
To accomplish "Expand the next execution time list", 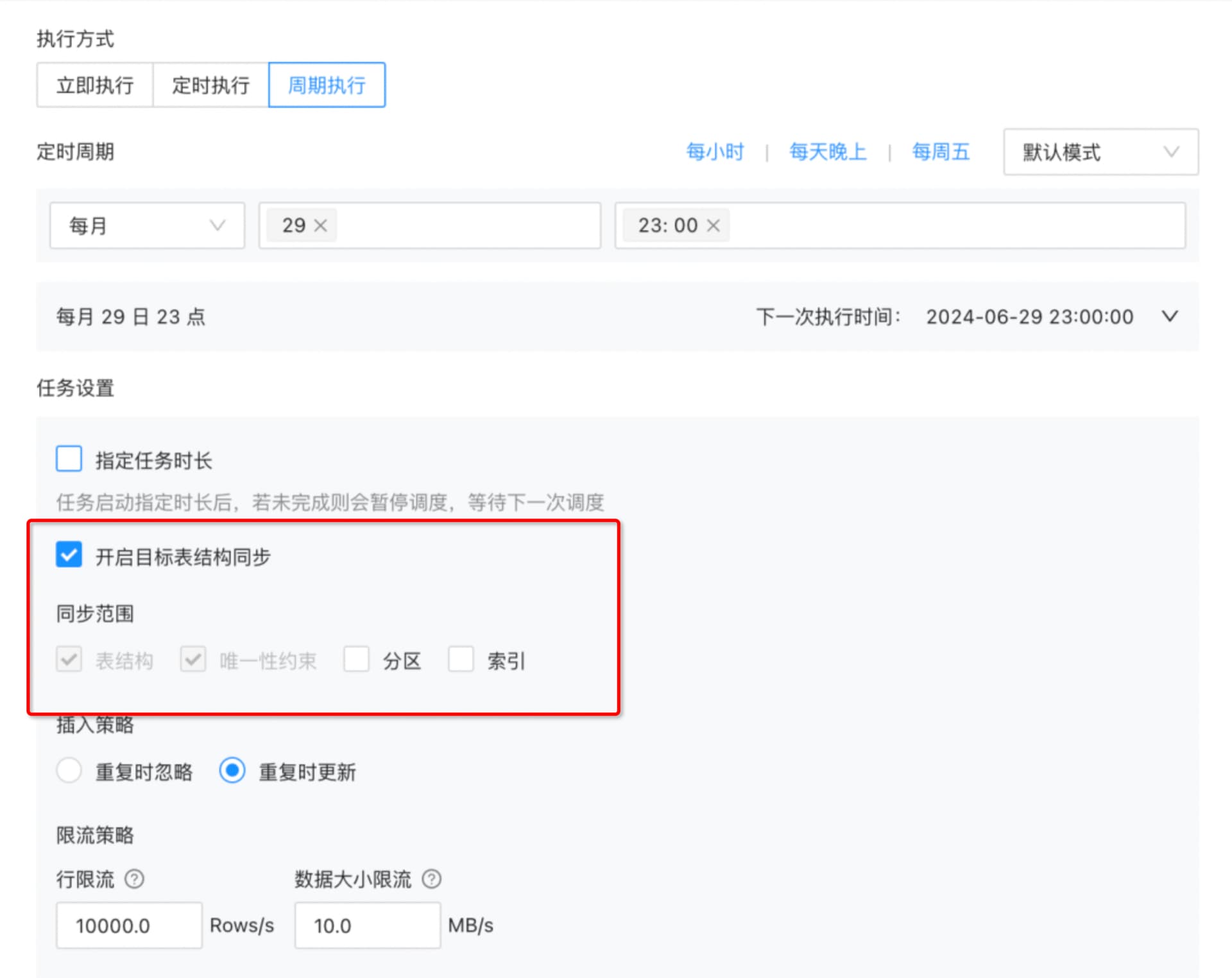I will tap(1170, 316).
